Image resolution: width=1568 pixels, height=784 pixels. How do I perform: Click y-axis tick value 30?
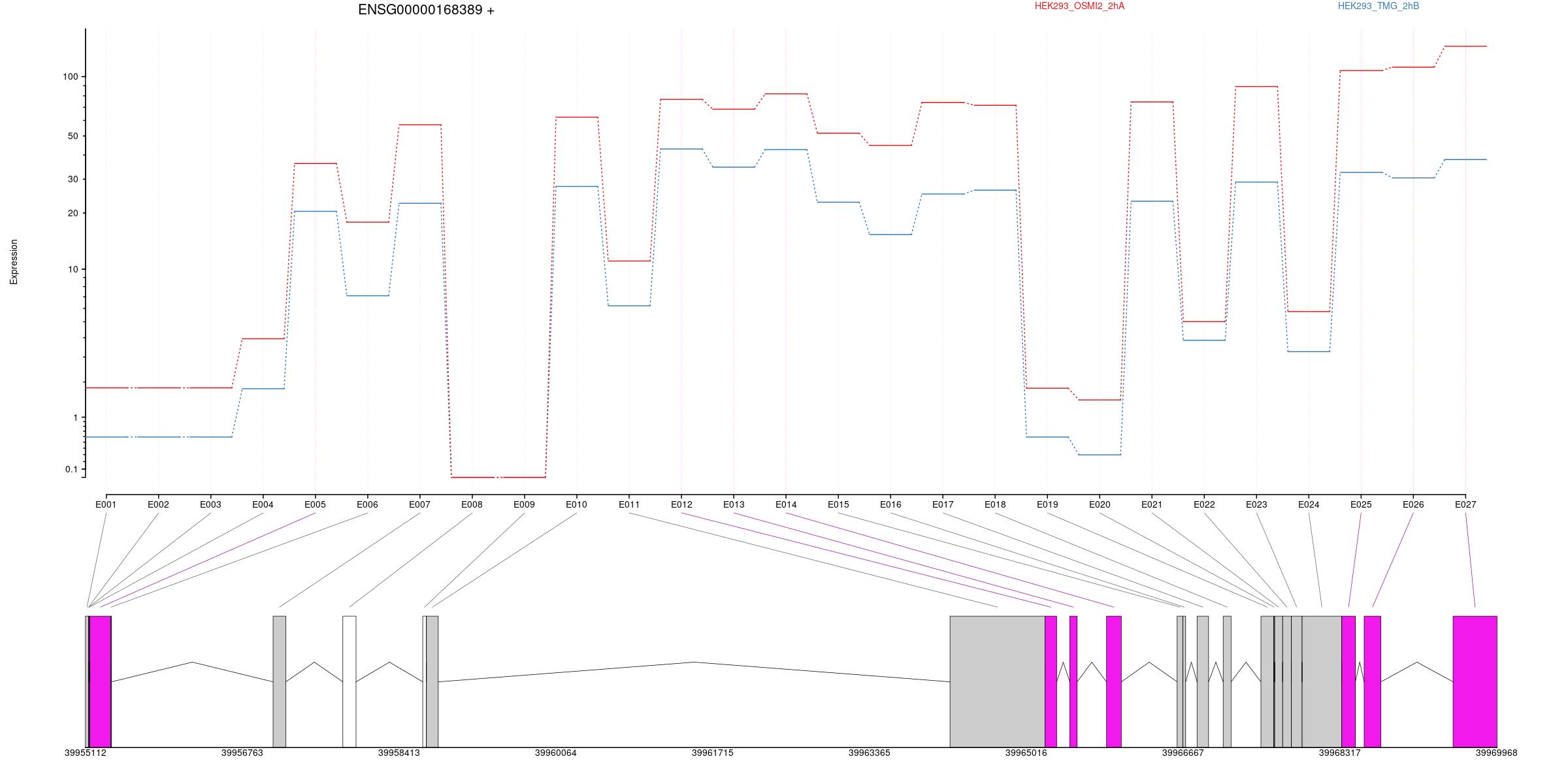[73, 179]
